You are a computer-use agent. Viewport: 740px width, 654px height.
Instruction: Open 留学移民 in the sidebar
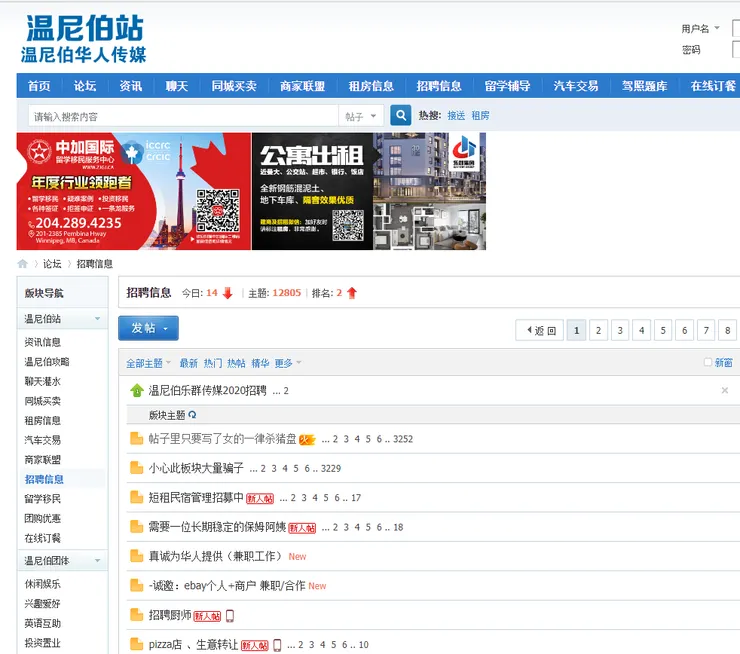tap(42, 499)
